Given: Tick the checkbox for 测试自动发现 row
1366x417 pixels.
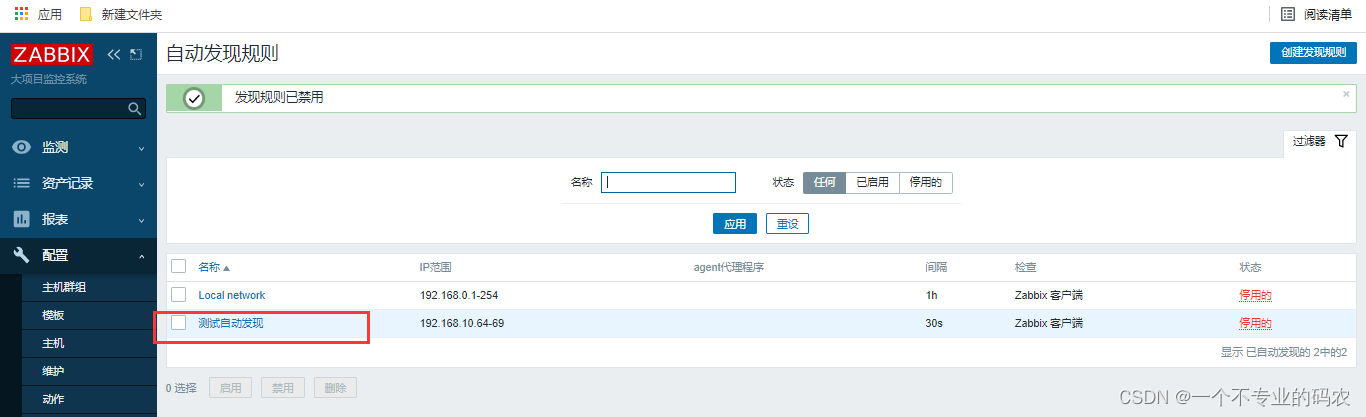Looking at the screenshot, I should pos(178,323).
